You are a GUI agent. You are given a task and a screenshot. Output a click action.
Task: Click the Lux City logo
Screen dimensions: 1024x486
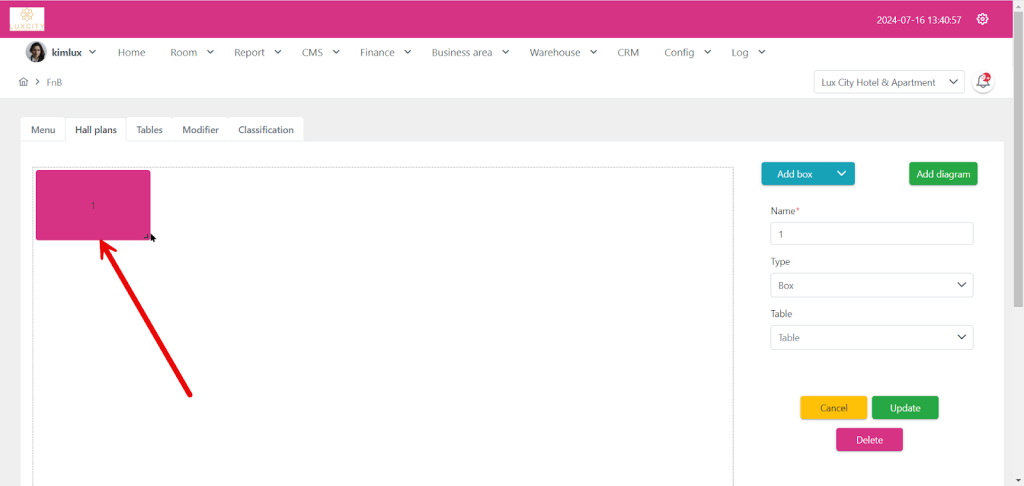point(27,19)
